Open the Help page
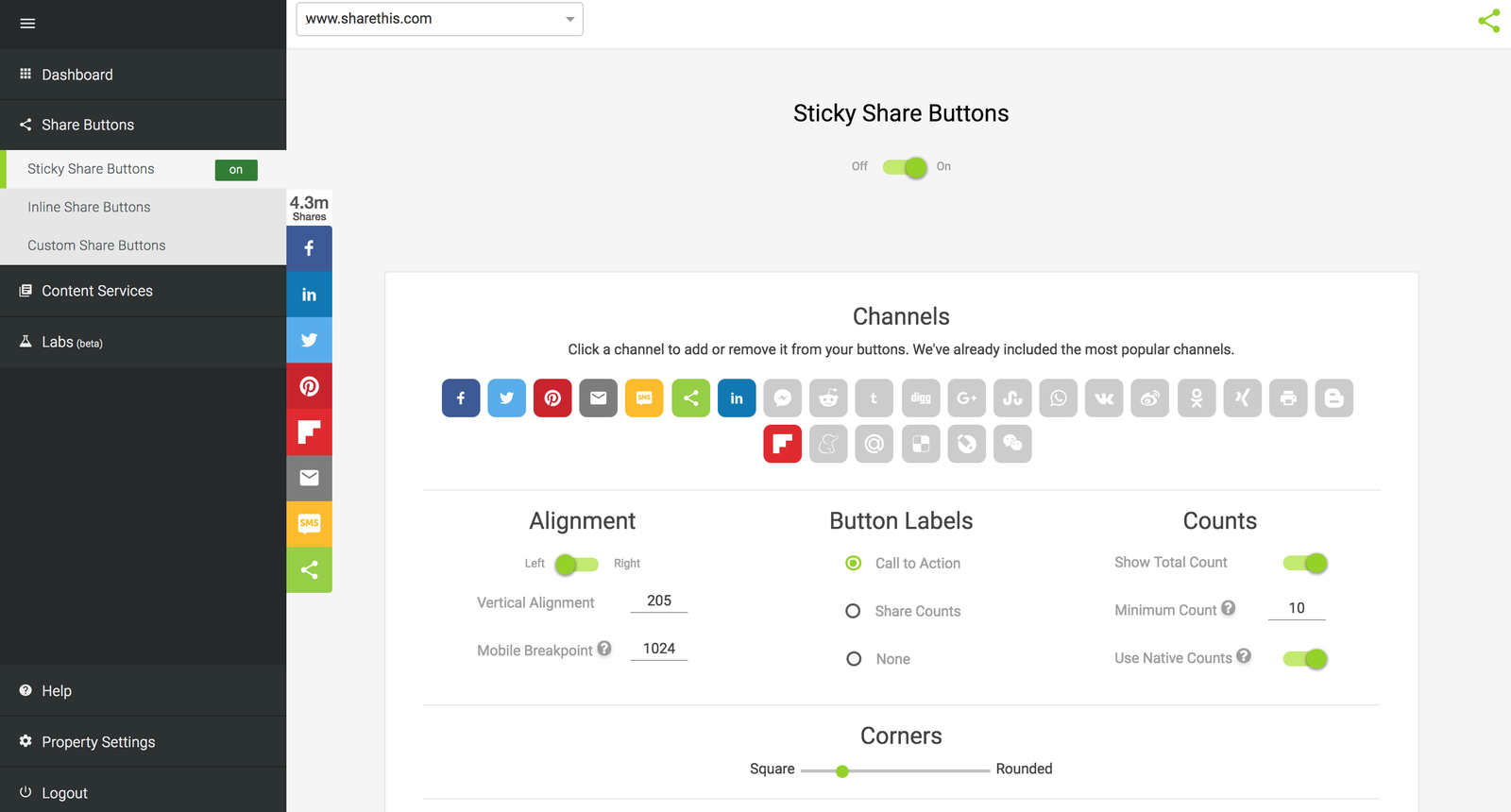Viewport: 1511px width, 812px height. [143, 691]
